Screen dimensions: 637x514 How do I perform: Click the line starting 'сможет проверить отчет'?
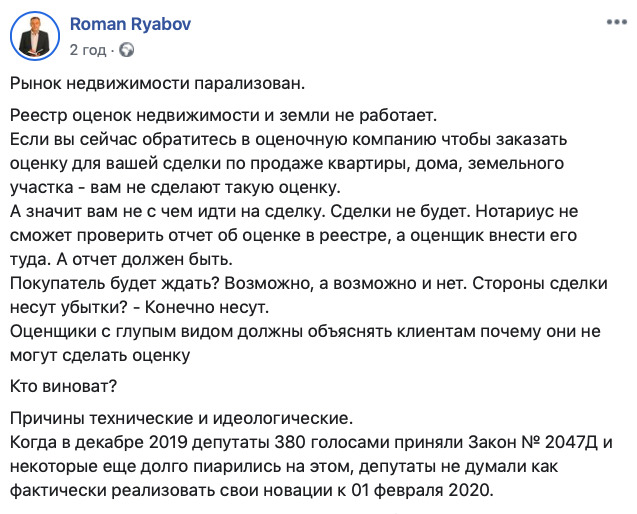coord(293,235)
